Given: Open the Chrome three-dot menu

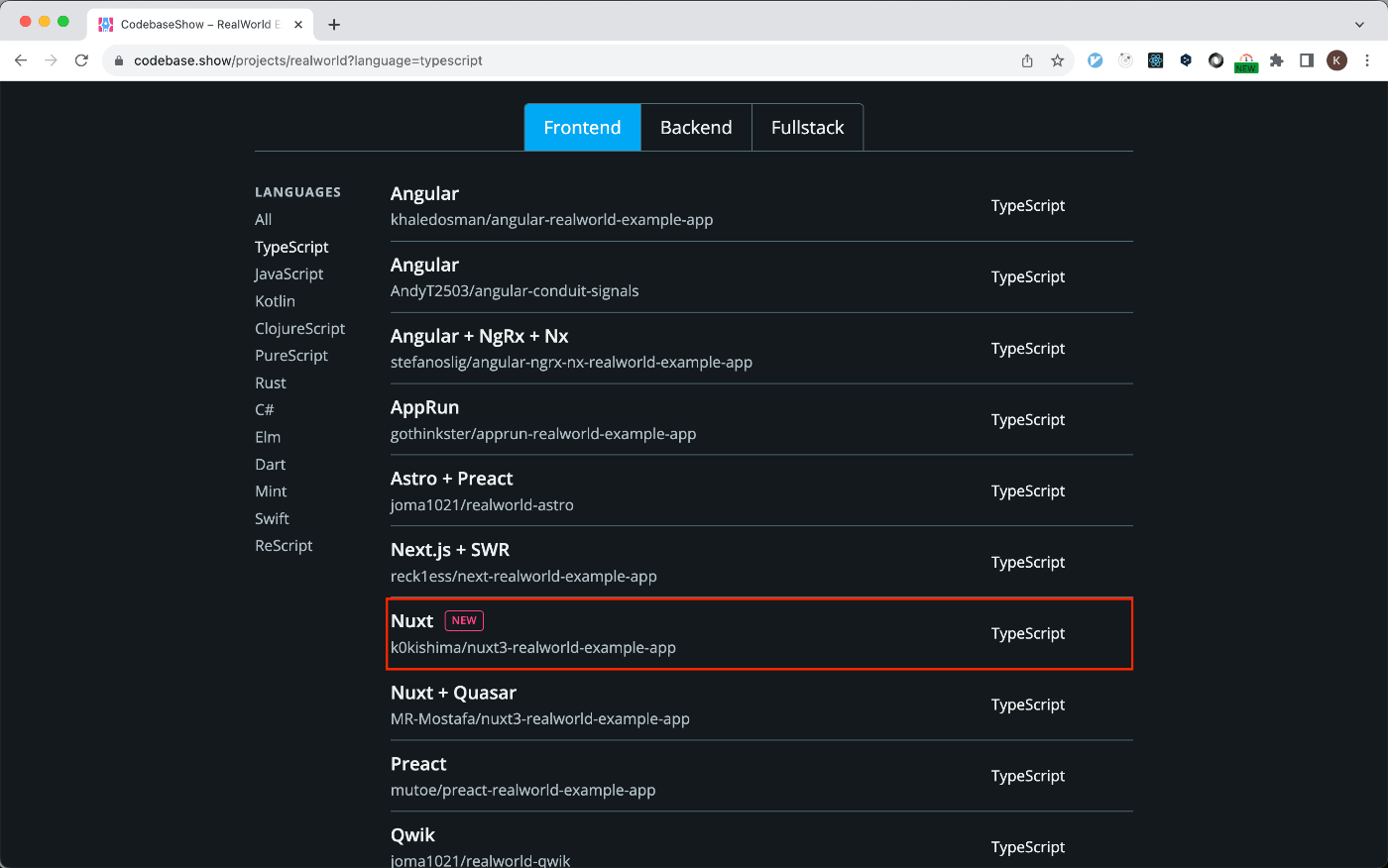Looking at the screenshot, I should tap(1367, 60).
